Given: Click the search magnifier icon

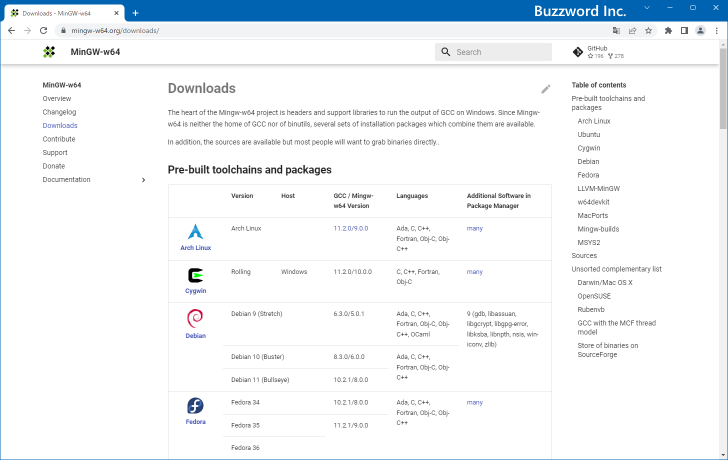Looking at the screenshot, I should [x=446, y=52].
